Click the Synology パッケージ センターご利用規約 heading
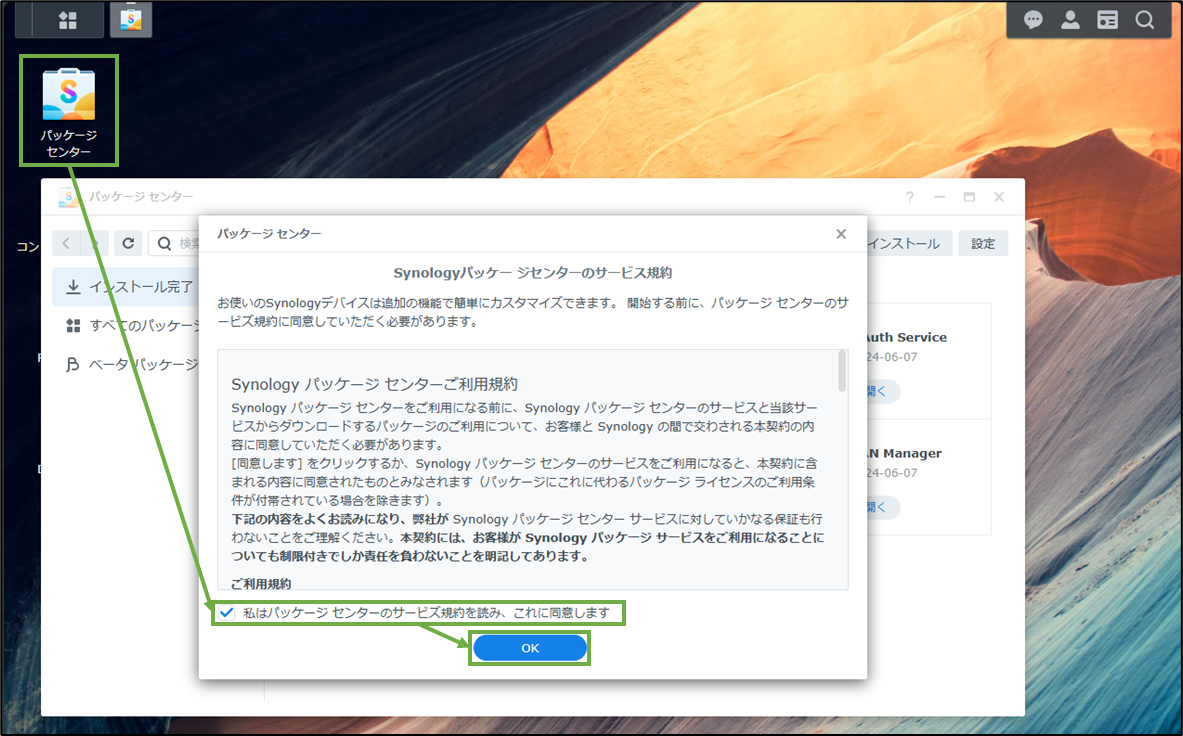The width and height of the screenshot is (1183, 736). tap(374, 384)
